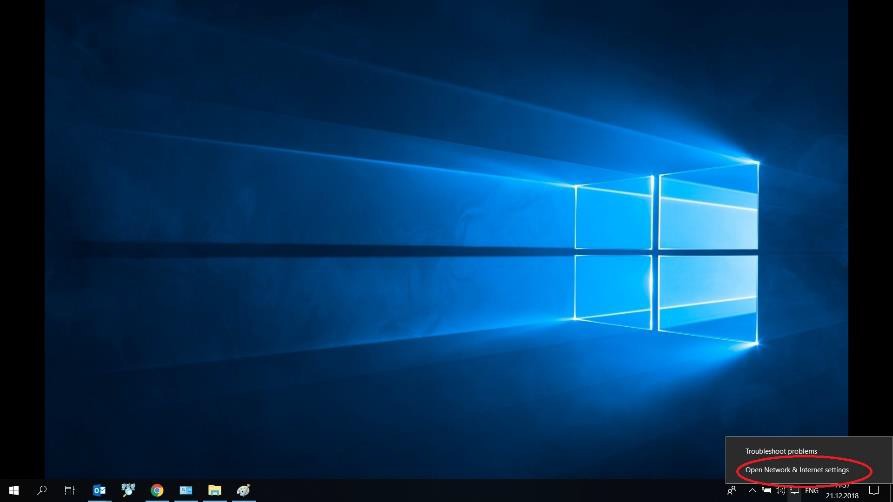893x502 pixels.
Task: Open taskbar search magnifier
Action: 42,490
